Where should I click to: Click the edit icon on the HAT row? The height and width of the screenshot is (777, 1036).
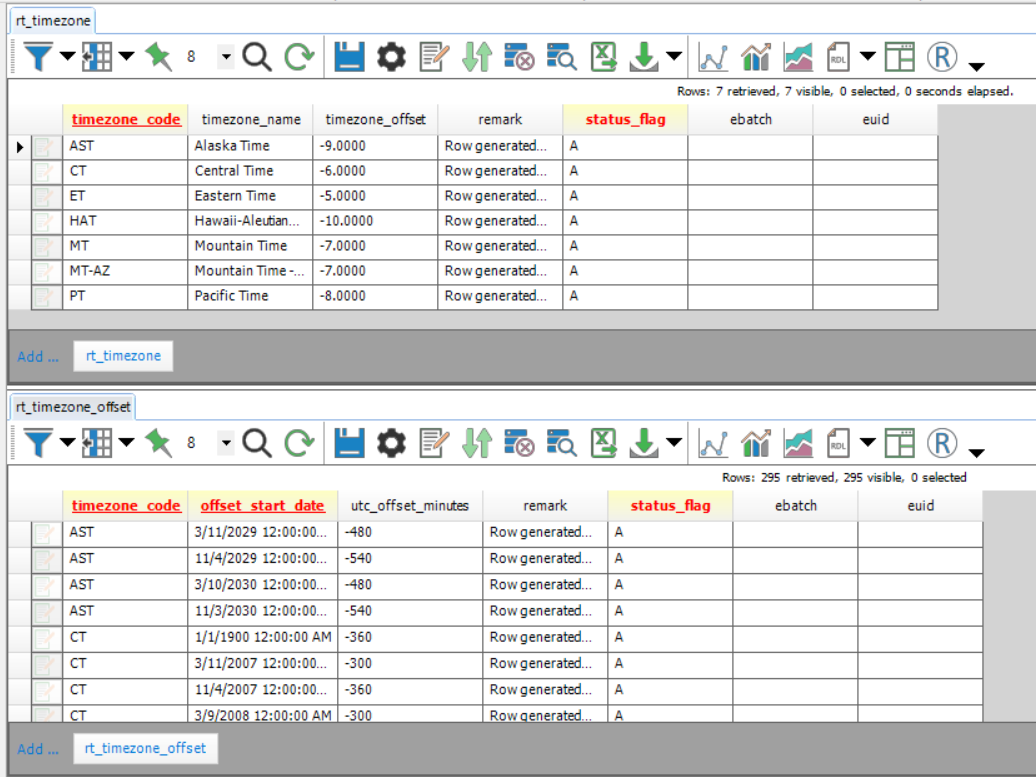point(46,221)
